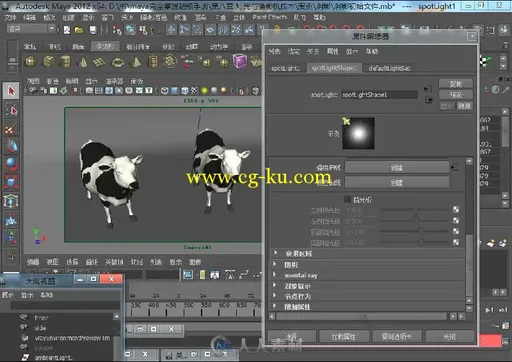Click the 加载属性 (Load Attributes) button
The width and height of the screenshot is (512, 362).
click(344, 336)
